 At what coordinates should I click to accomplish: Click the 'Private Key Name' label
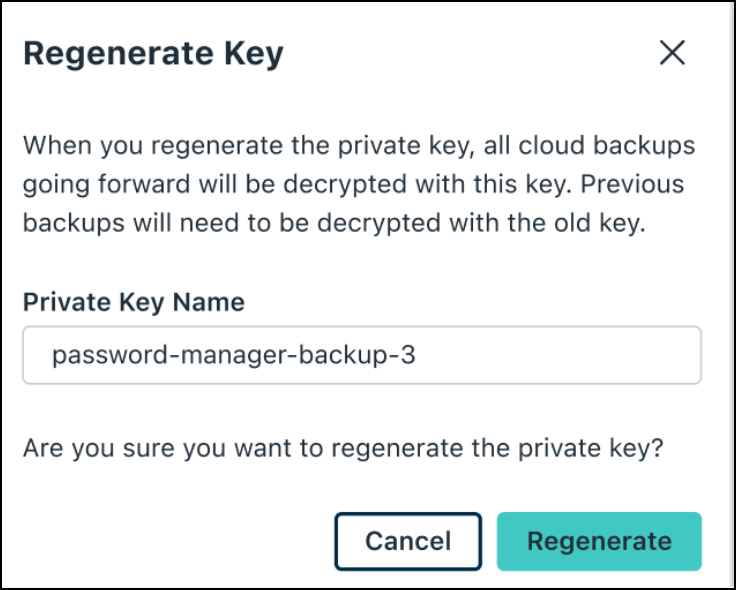[x=133, y=302]
